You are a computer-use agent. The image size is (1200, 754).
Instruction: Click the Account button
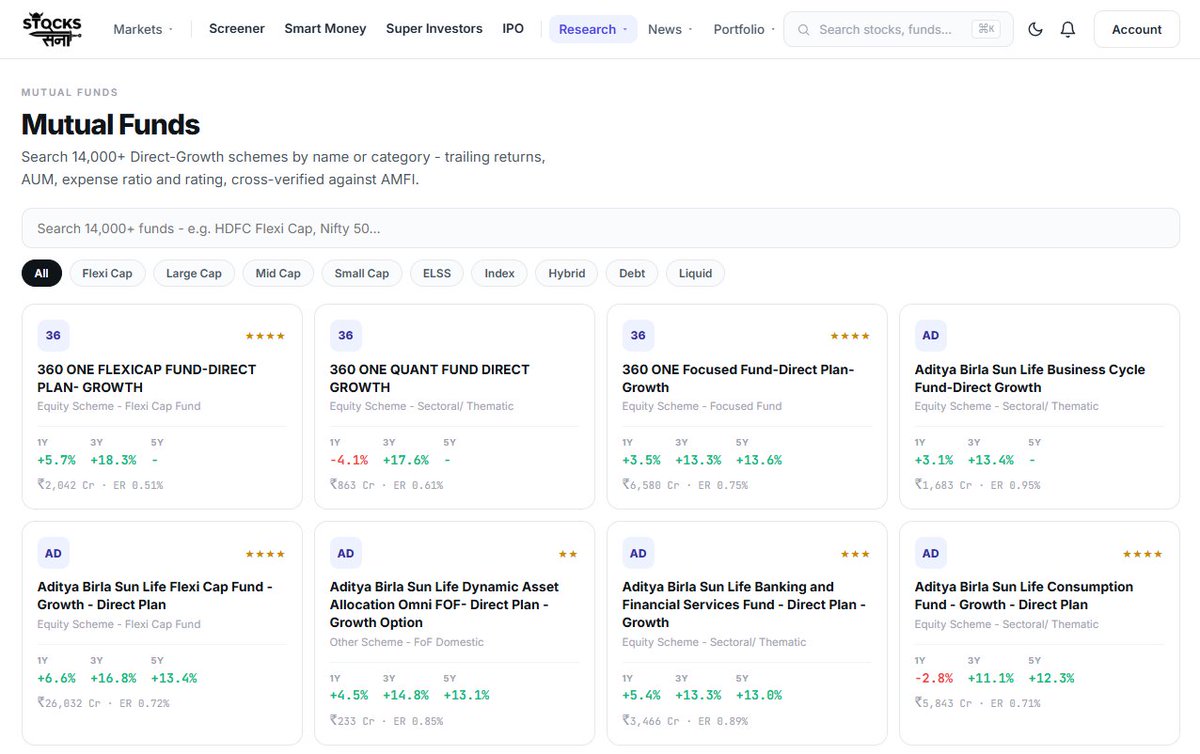[x=1137, y=29]
